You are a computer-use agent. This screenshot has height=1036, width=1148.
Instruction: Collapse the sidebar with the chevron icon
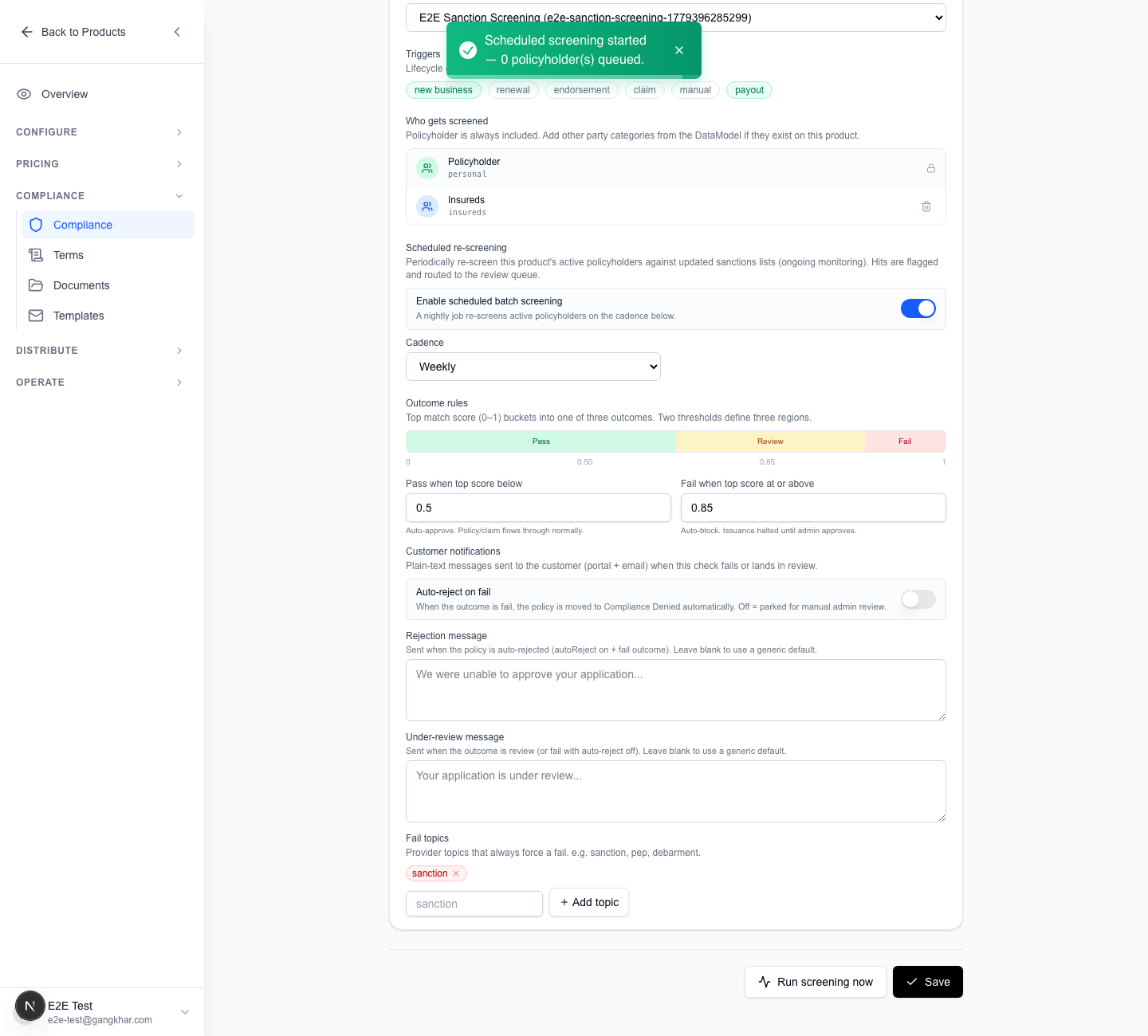pos(177,32)
